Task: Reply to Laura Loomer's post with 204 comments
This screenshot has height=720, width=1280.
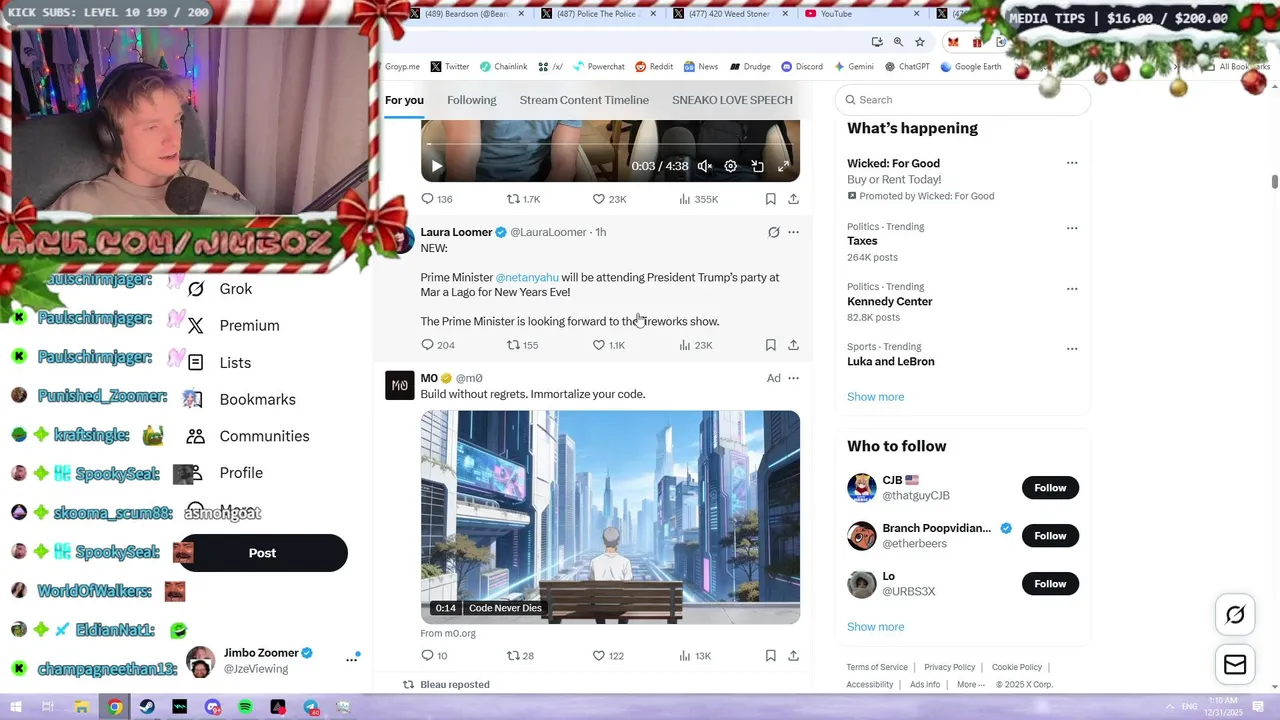Action: (x=437, y=345)
